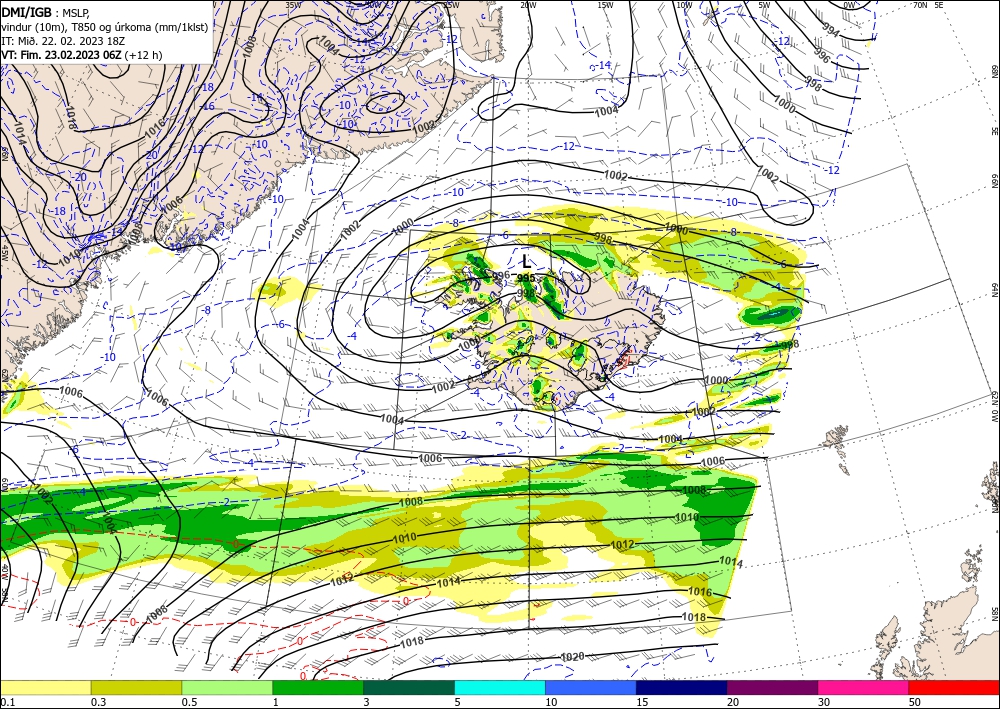Click the '30' legend scale value
Viewport: 1000px width, 709px height.
[824, 702]
